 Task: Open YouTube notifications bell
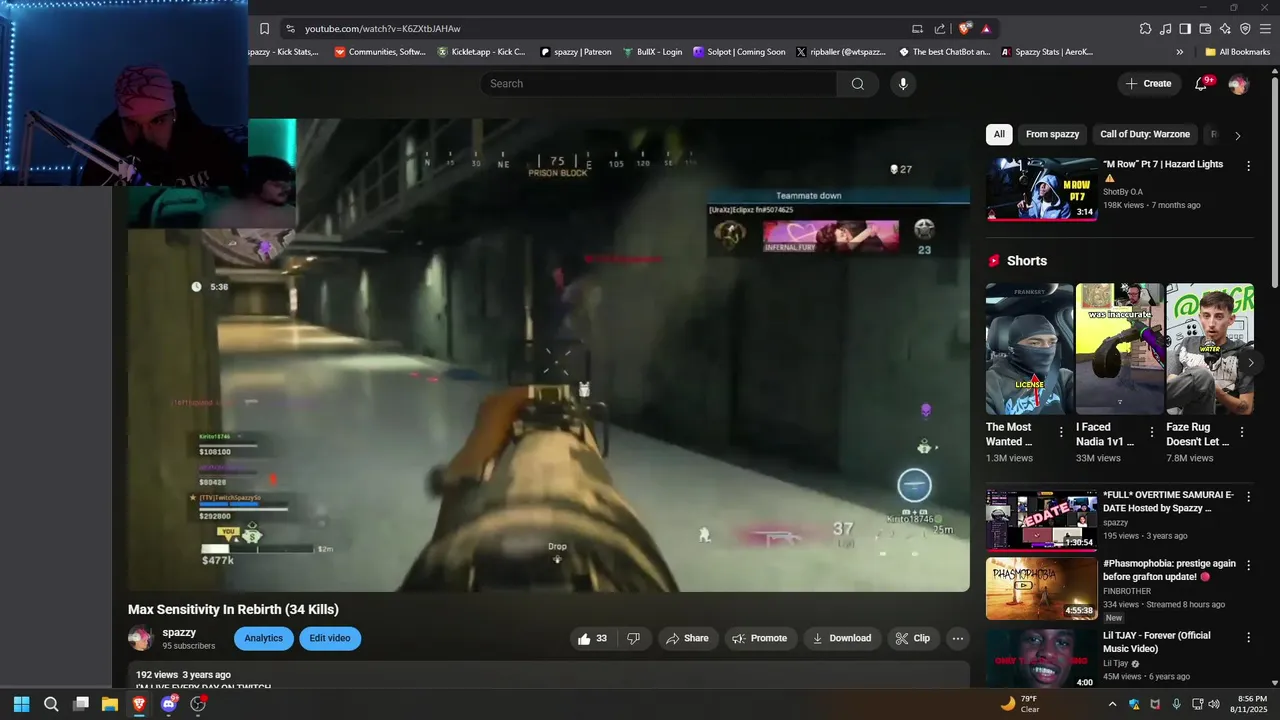(x=1201, y=84)
